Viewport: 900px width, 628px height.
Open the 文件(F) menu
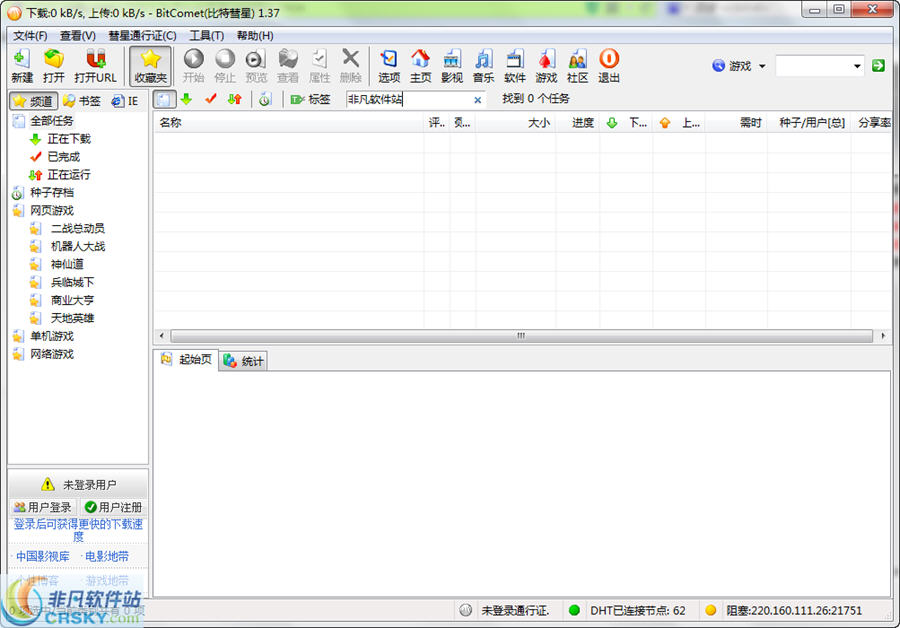pyautogui.click(x=30, y=36)
